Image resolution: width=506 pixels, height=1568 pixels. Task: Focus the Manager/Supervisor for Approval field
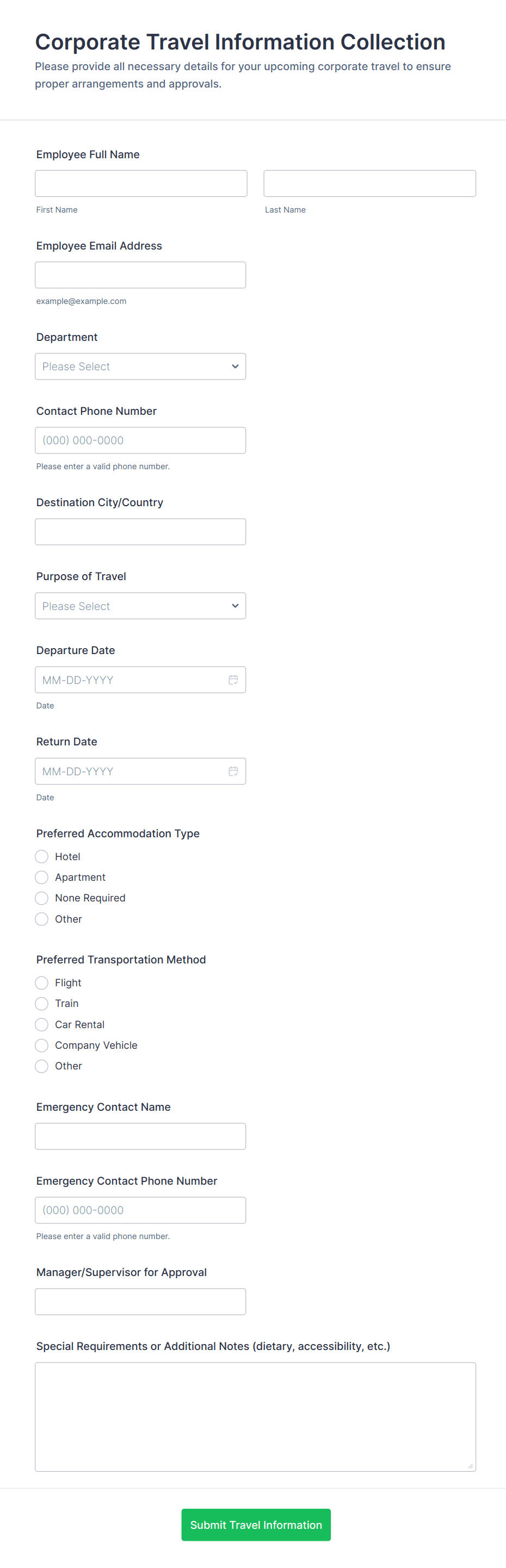[140, 1302]
